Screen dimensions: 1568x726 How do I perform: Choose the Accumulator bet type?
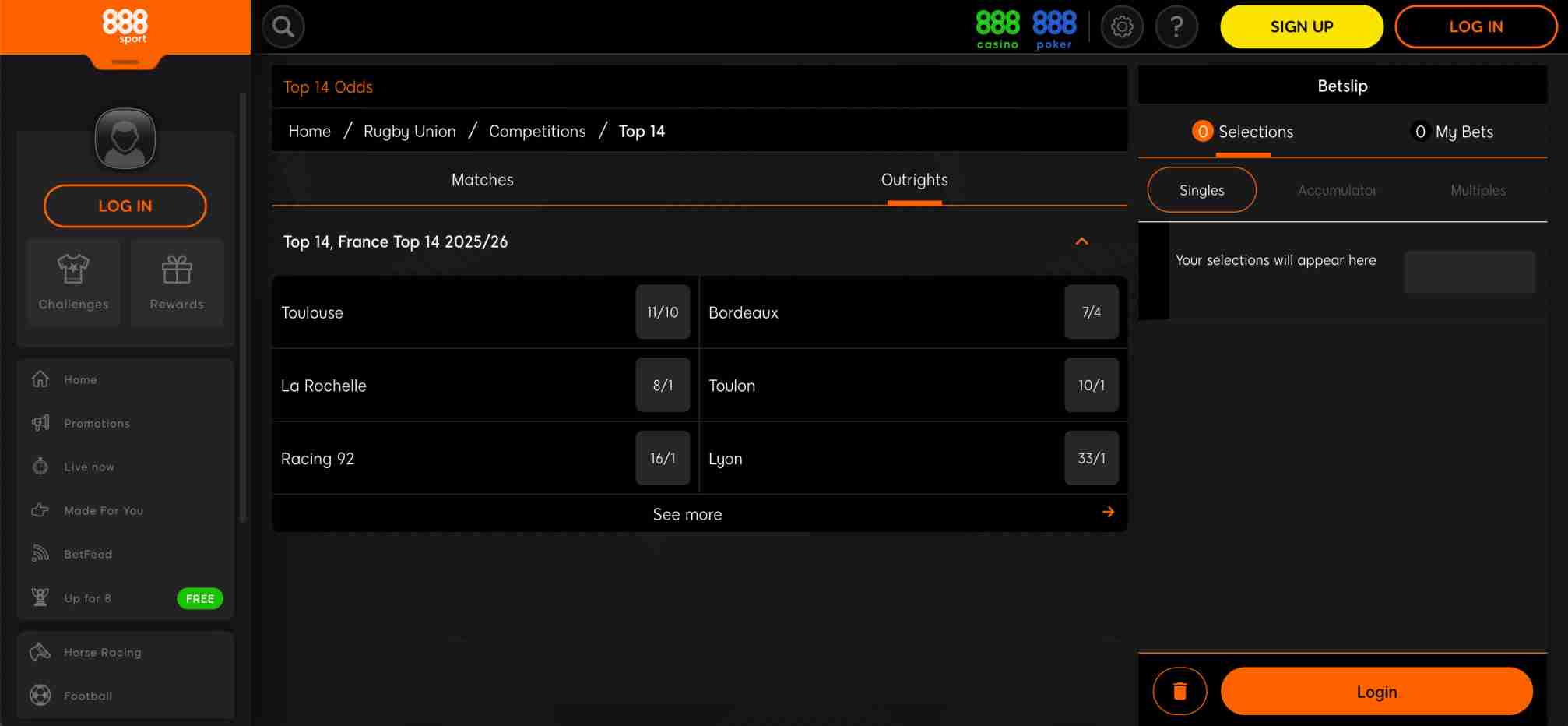[x=1337, y=190]
